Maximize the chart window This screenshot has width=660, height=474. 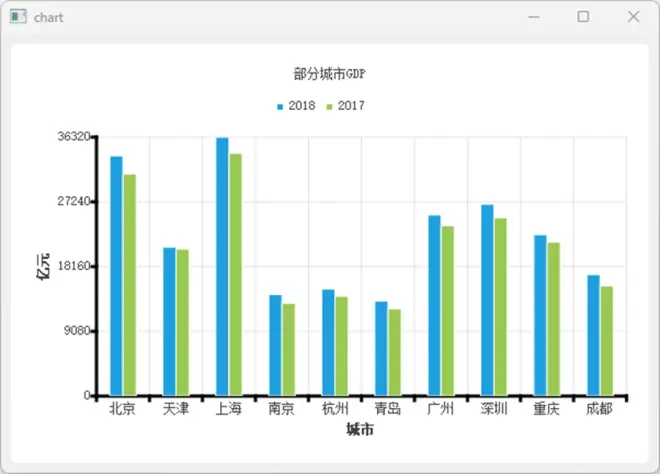[583, 17]
